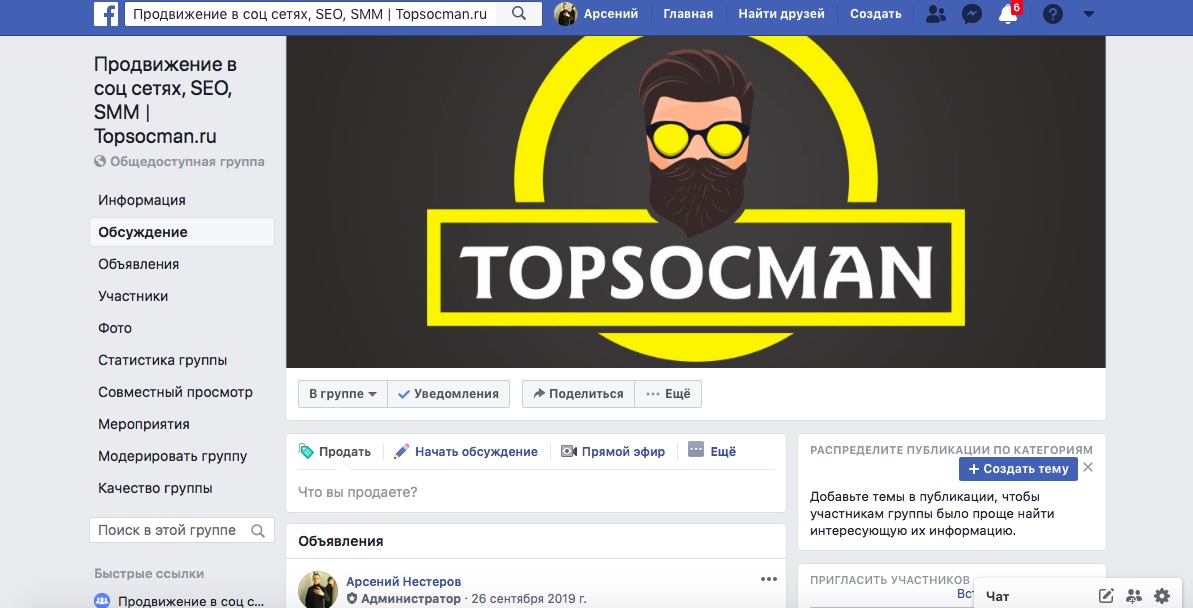
Task: Click the Поделиться button
Action: click(578, 393)
